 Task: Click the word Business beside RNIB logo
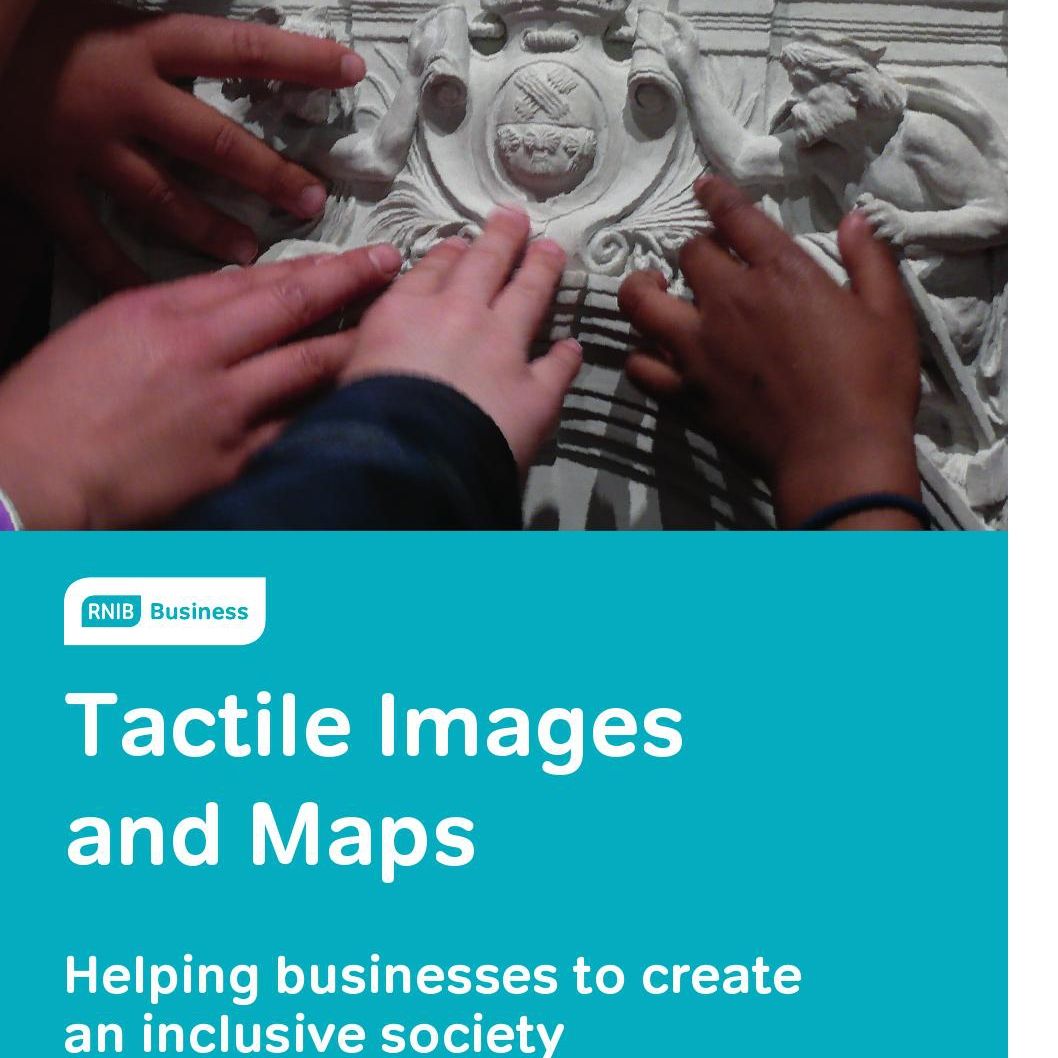click(x=198, y=612)
